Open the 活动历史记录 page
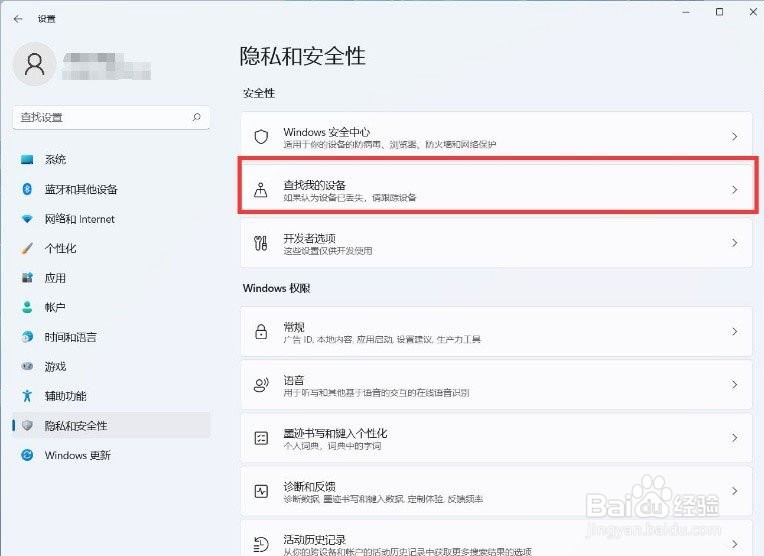 pyautogui.click(x=497, y=538)
